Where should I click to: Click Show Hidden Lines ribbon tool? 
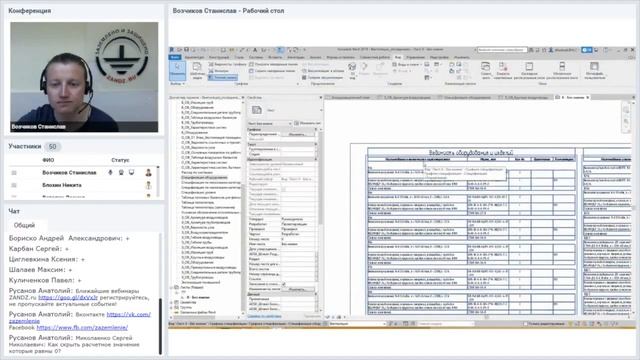click(x=273, y=64)
